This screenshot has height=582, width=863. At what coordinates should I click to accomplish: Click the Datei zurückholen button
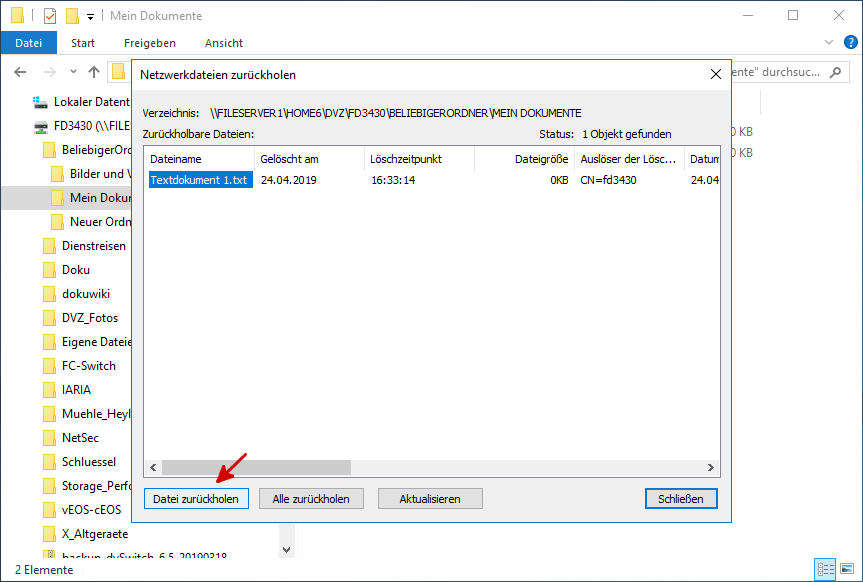[196, 498]
